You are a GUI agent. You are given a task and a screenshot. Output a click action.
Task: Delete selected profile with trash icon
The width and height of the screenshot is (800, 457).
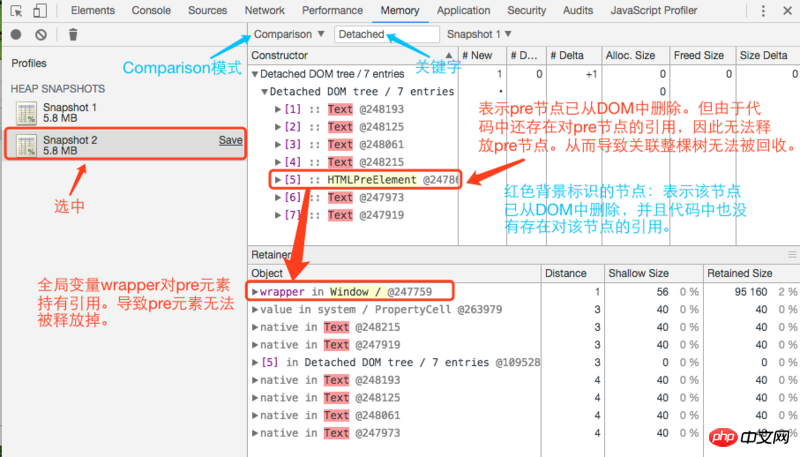click(73, 35)
